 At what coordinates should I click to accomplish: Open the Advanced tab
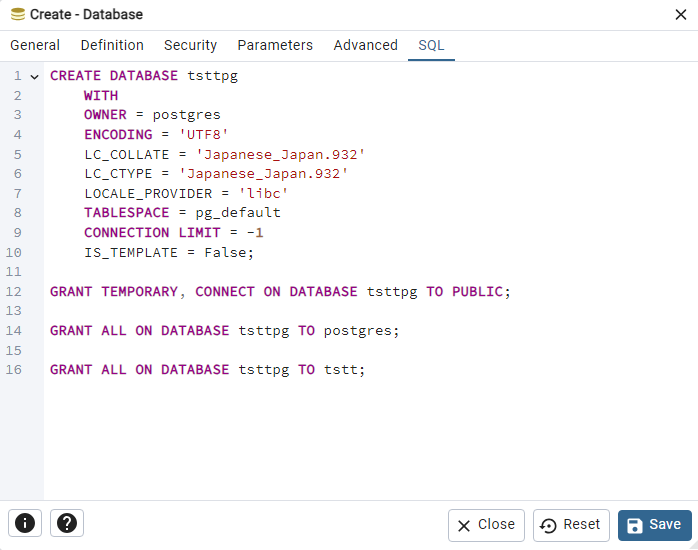click(365, 45)
